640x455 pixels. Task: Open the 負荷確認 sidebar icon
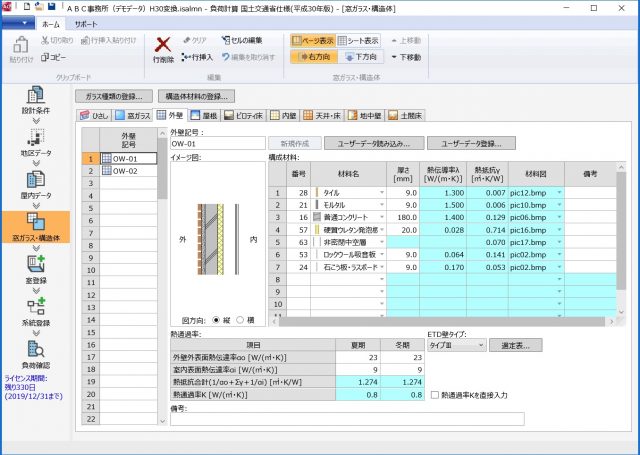[34, 352]
